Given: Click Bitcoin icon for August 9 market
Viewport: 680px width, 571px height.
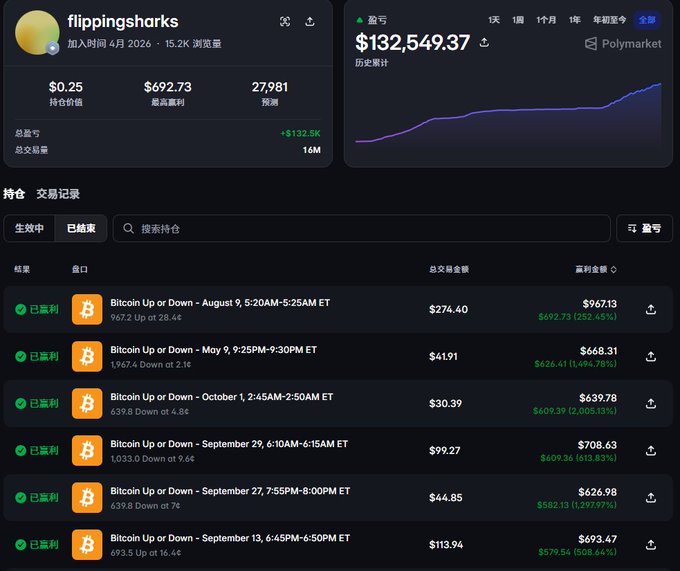Looking at the screenshot, I should tap(87, 310).
